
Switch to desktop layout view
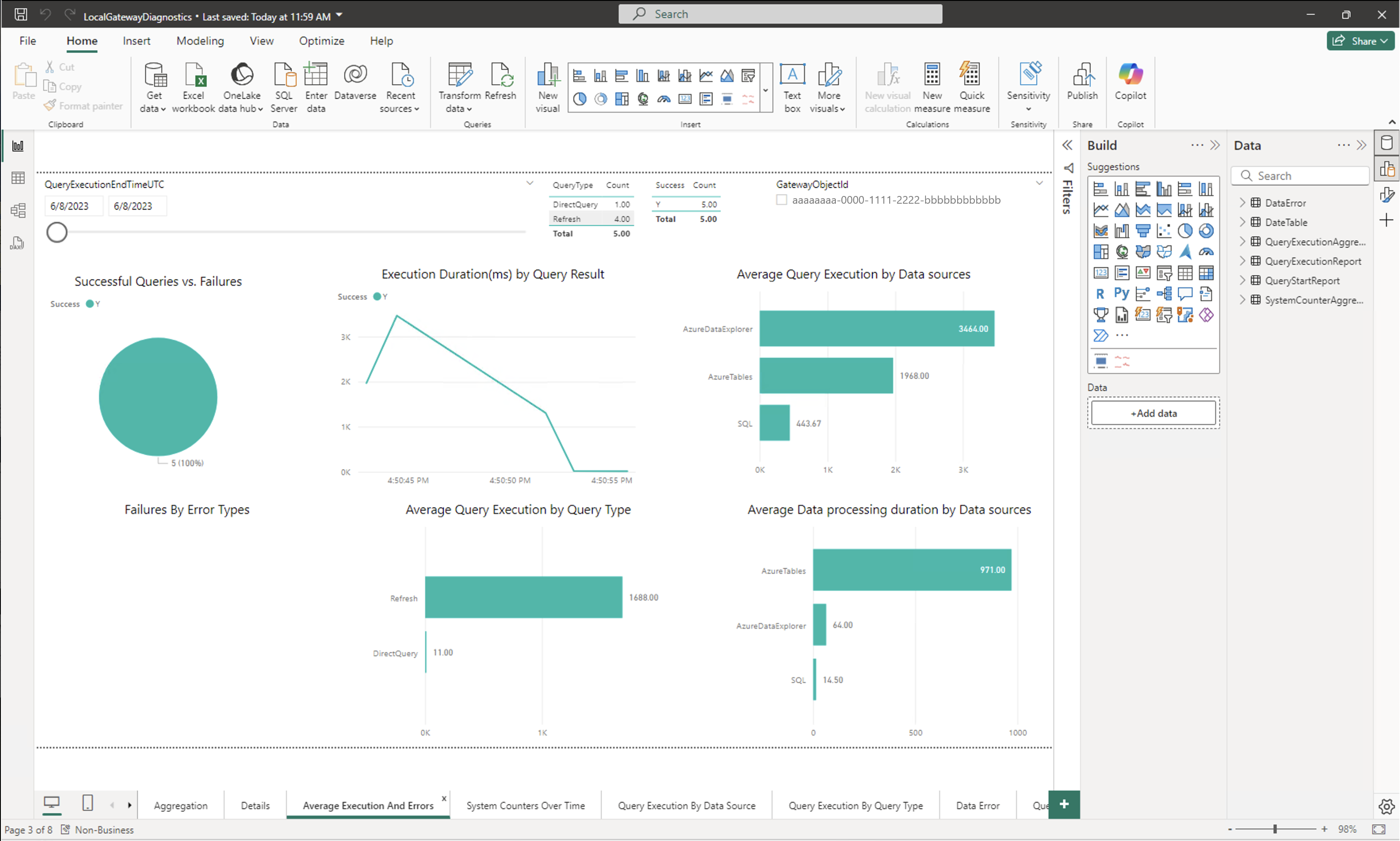coord(52,803)
